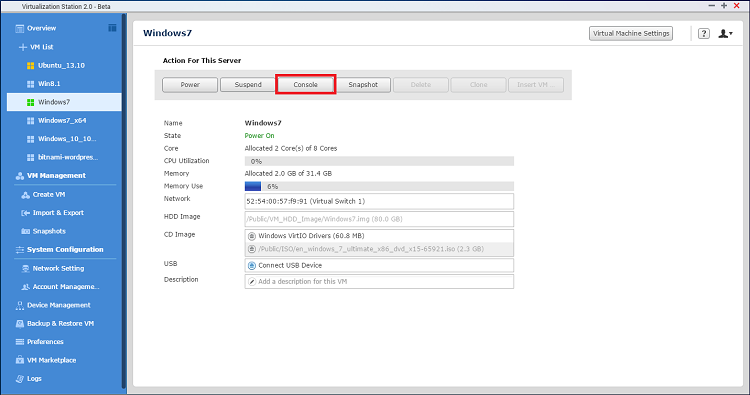750x395 pixels.
Task: Click the Backup & Restore VM icon
Action: 20,324
